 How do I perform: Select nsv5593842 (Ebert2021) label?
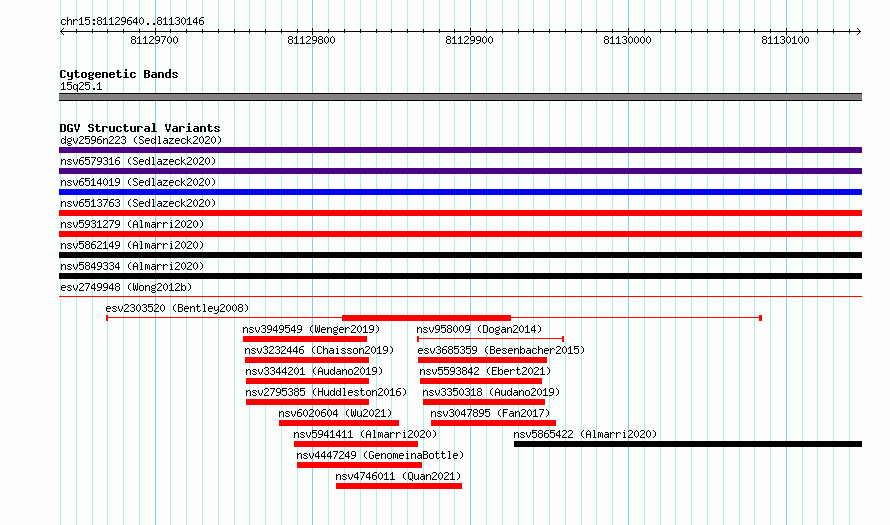(x=485, y=371)
